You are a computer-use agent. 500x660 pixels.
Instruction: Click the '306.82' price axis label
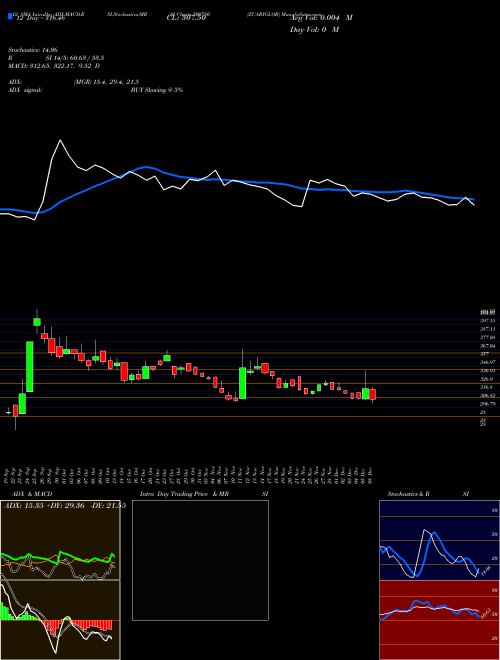tap(487, 396)
